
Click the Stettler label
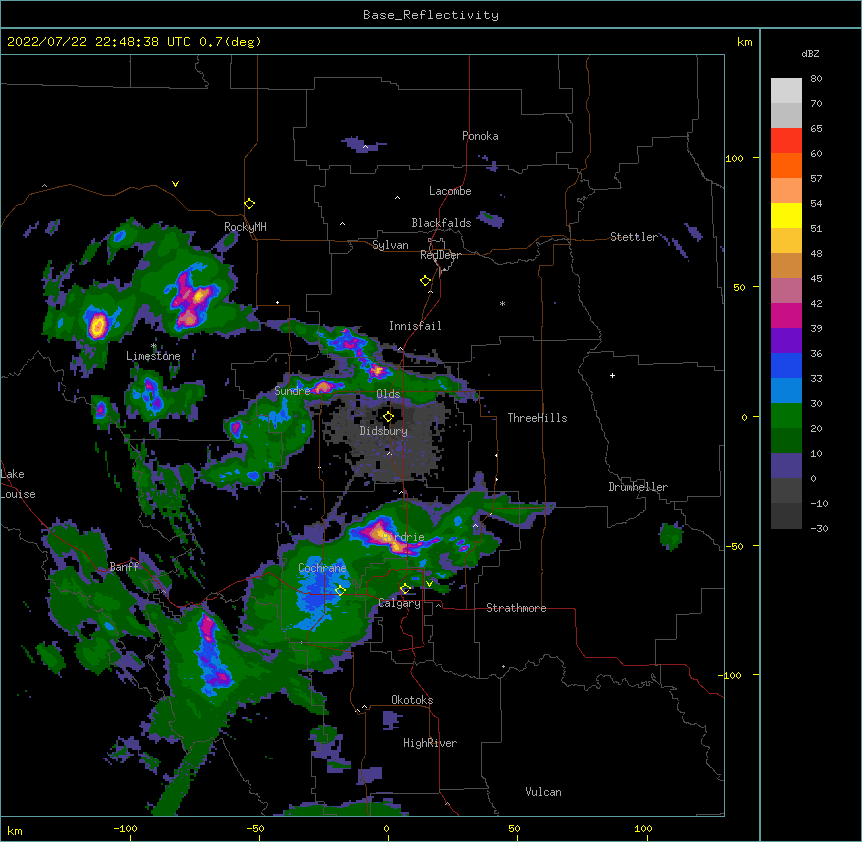tap(633, 237)
